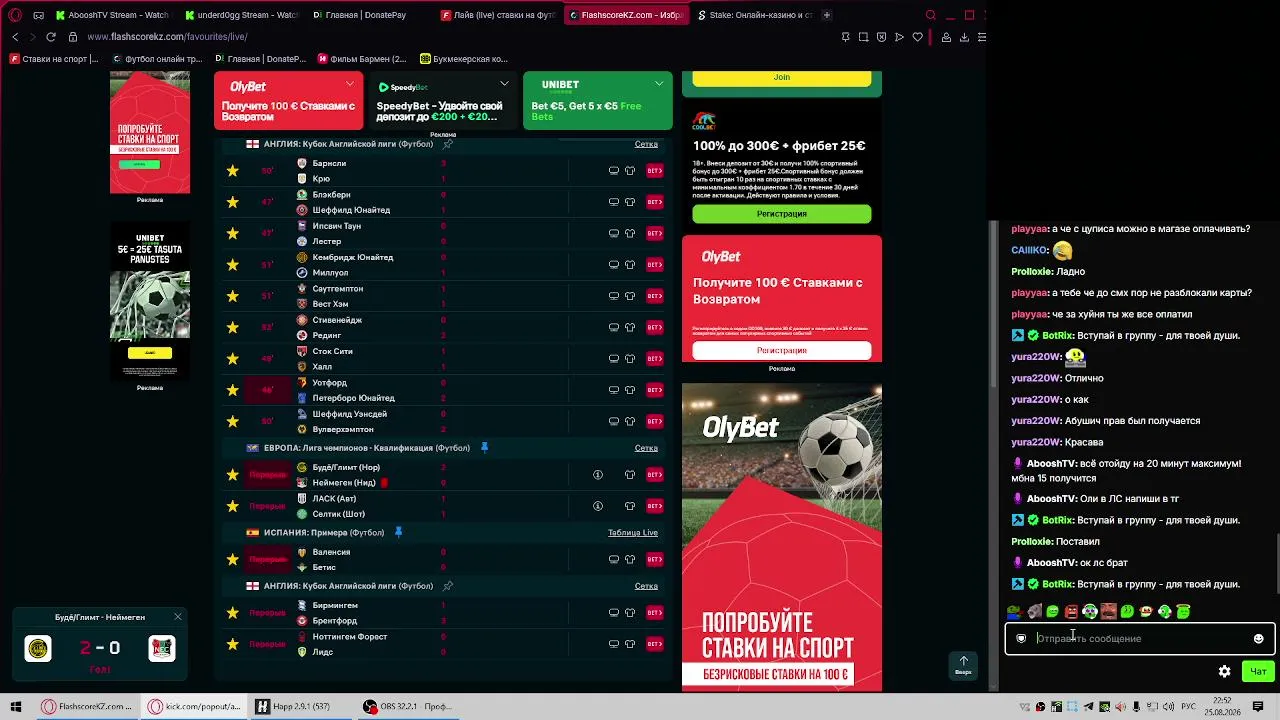Image resolution: width=1280 pixels, height=720 pixels.
Task: Toggle favorite star for Блэкберн match
Action: coord(233,202)
